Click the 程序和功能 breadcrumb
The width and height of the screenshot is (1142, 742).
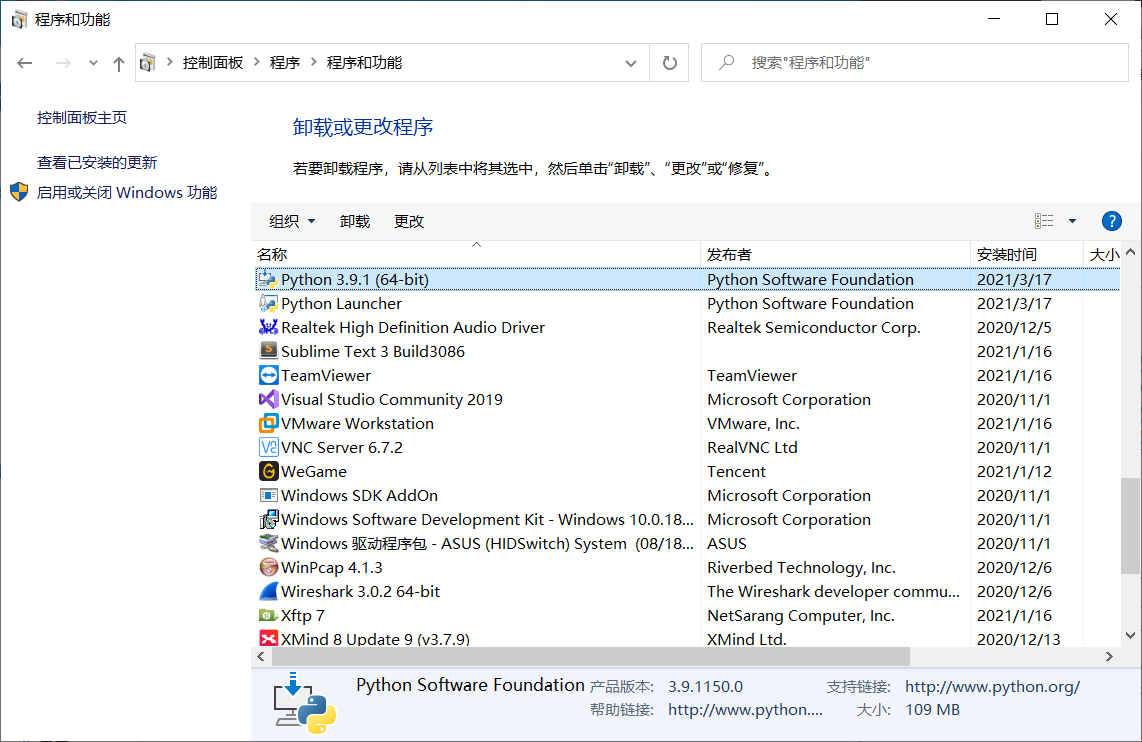pyautogui.click(x=364, y=63)
